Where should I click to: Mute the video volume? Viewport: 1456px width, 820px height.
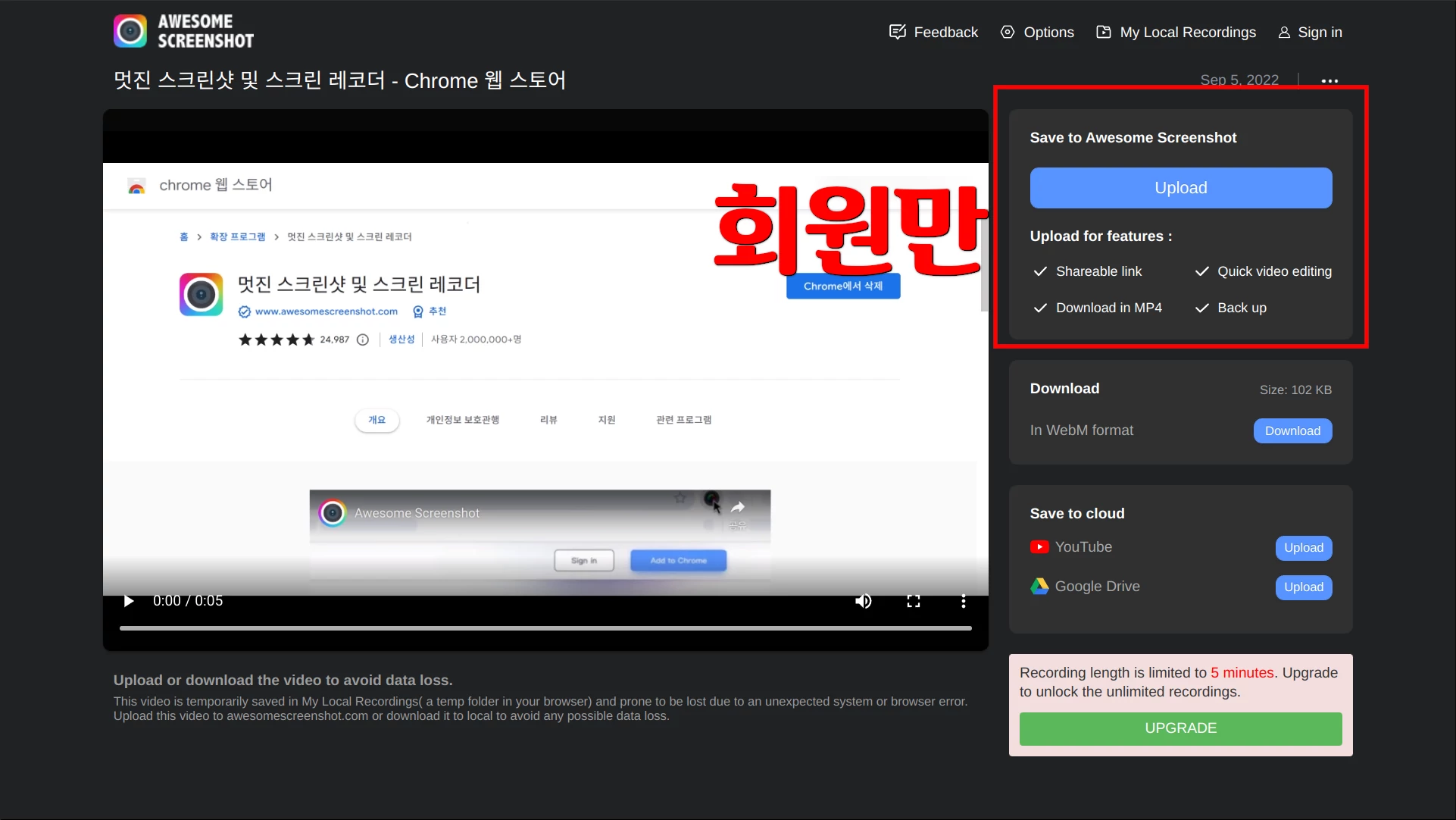(863, 601)
